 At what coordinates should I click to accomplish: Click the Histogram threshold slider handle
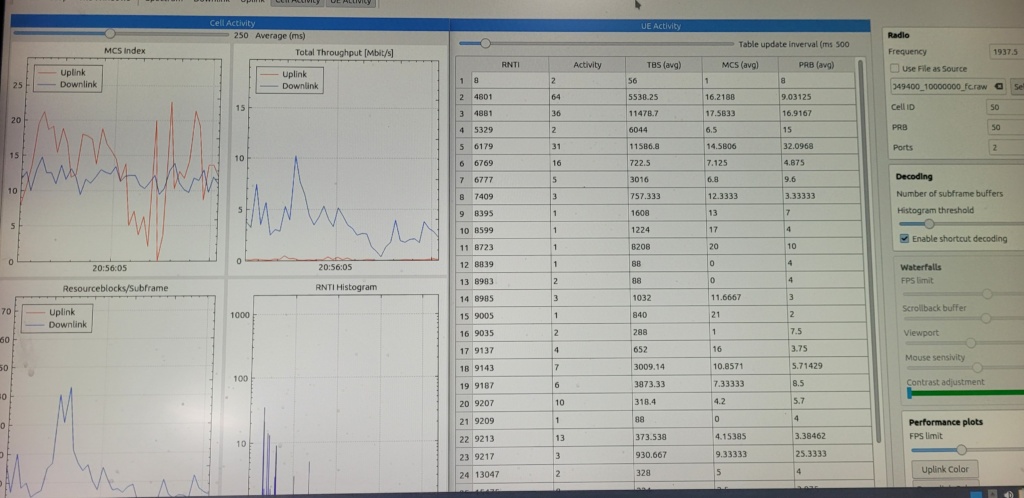click(x=929, y=224)
